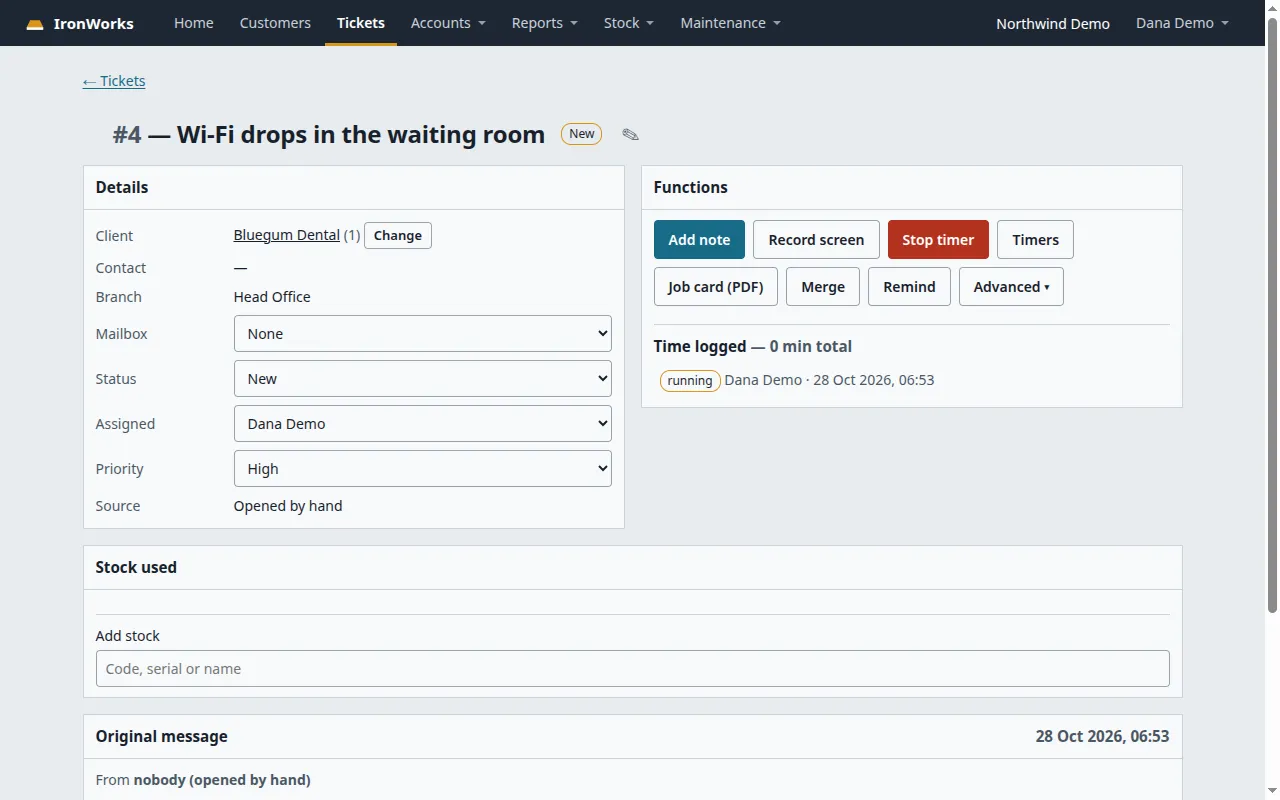Click the Time logged total heading

click(753, 346)
